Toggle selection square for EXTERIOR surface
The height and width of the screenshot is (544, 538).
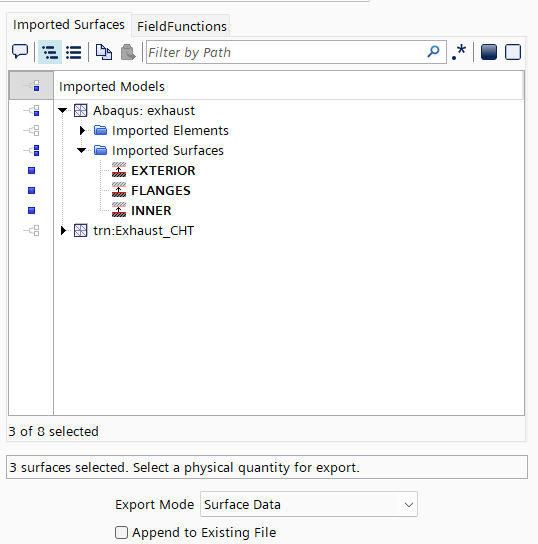[31, 170]
